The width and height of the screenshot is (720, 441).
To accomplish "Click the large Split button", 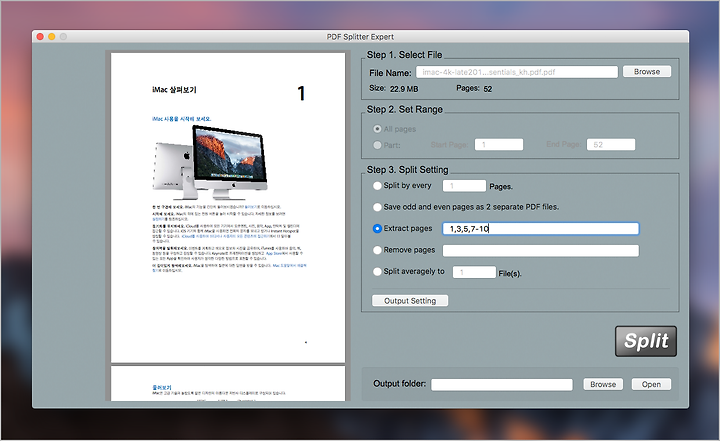I will coord(646,341).
